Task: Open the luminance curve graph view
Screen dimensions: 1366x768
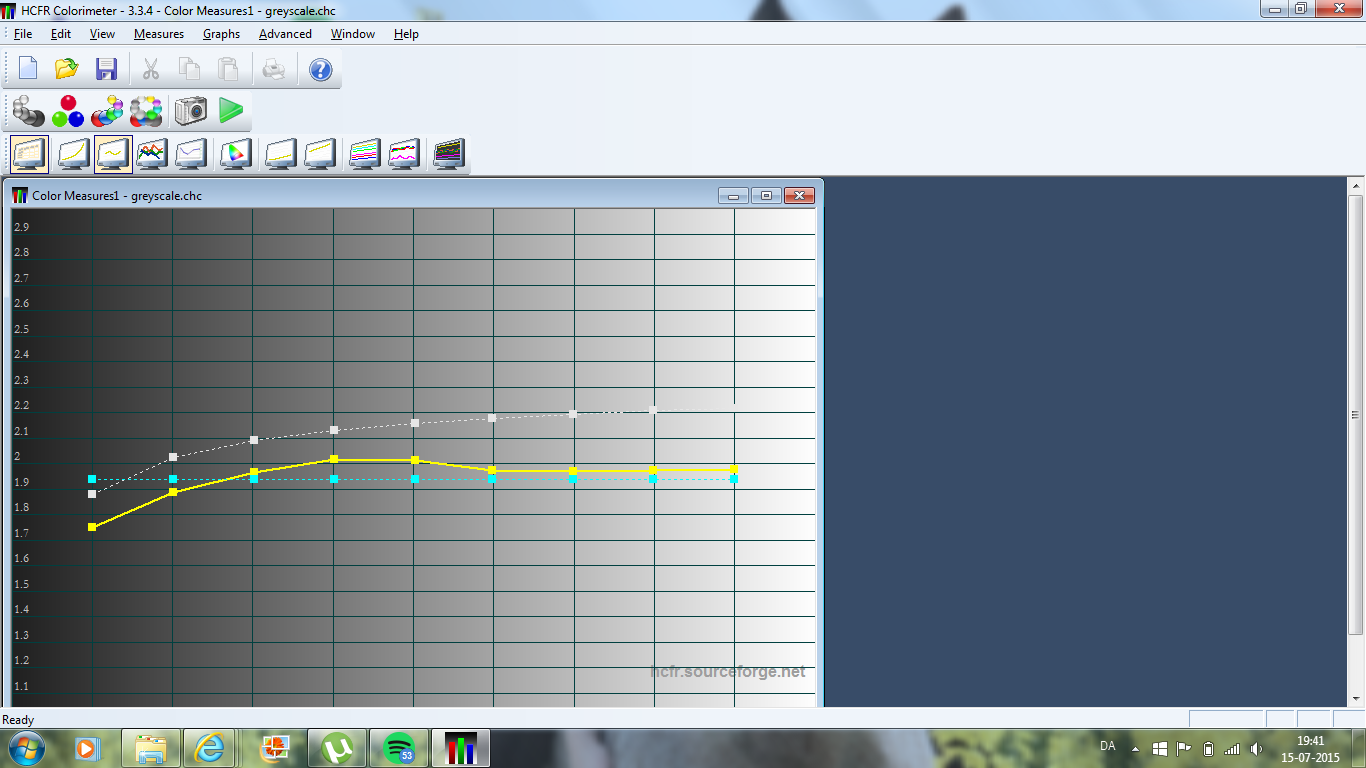Action: pos(74,154)
